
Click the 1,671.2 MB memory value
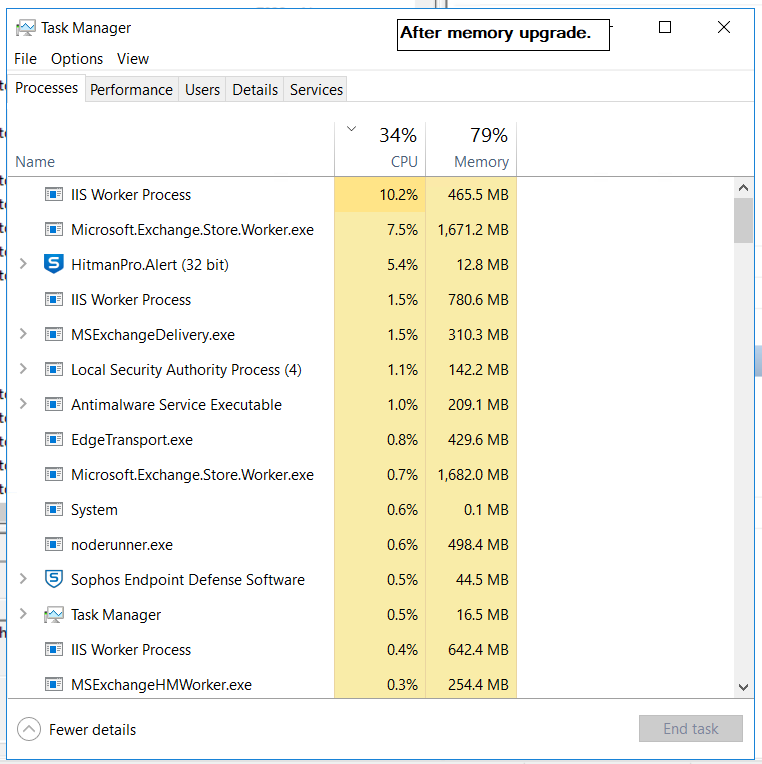coord(473,229)
